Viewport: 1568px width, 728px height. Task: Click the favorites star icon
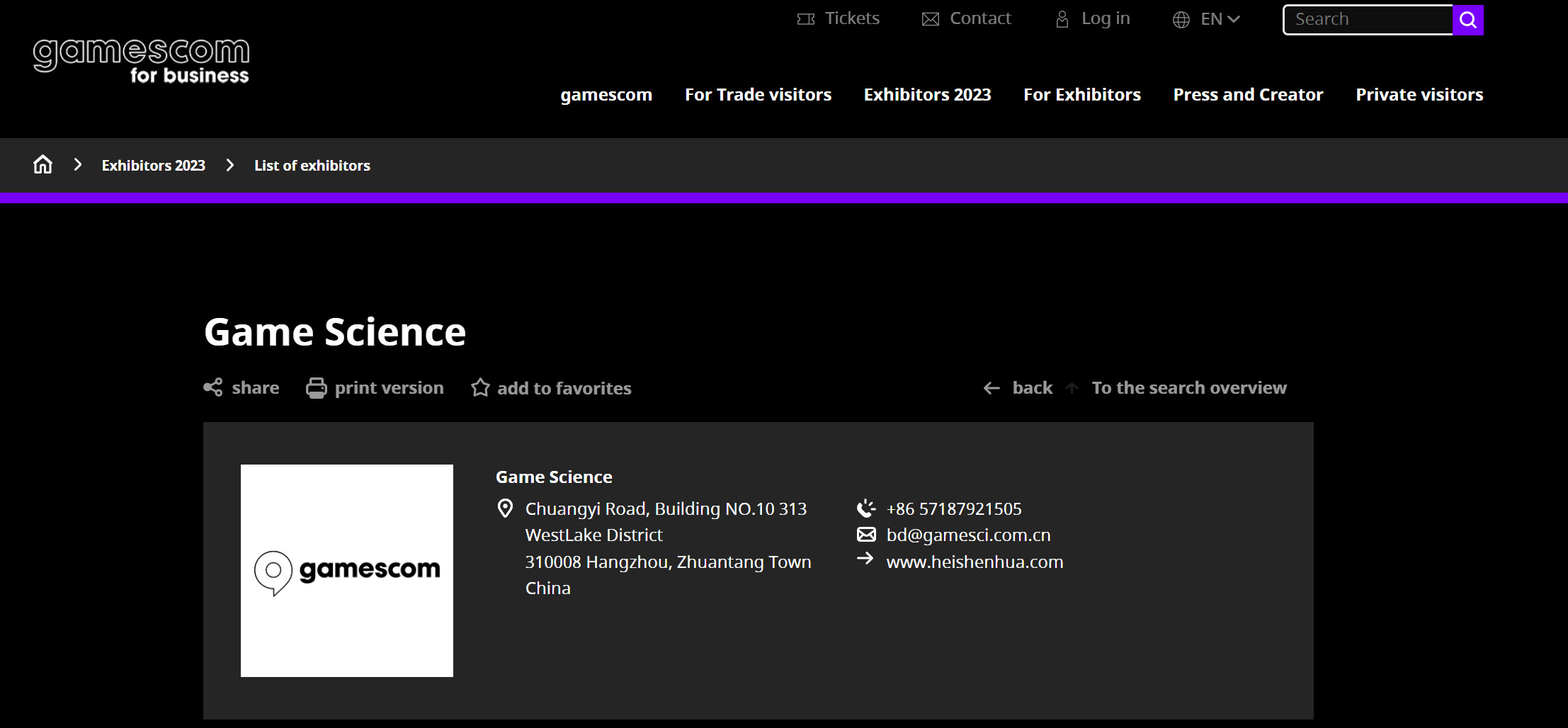click(x=480, y=387)
